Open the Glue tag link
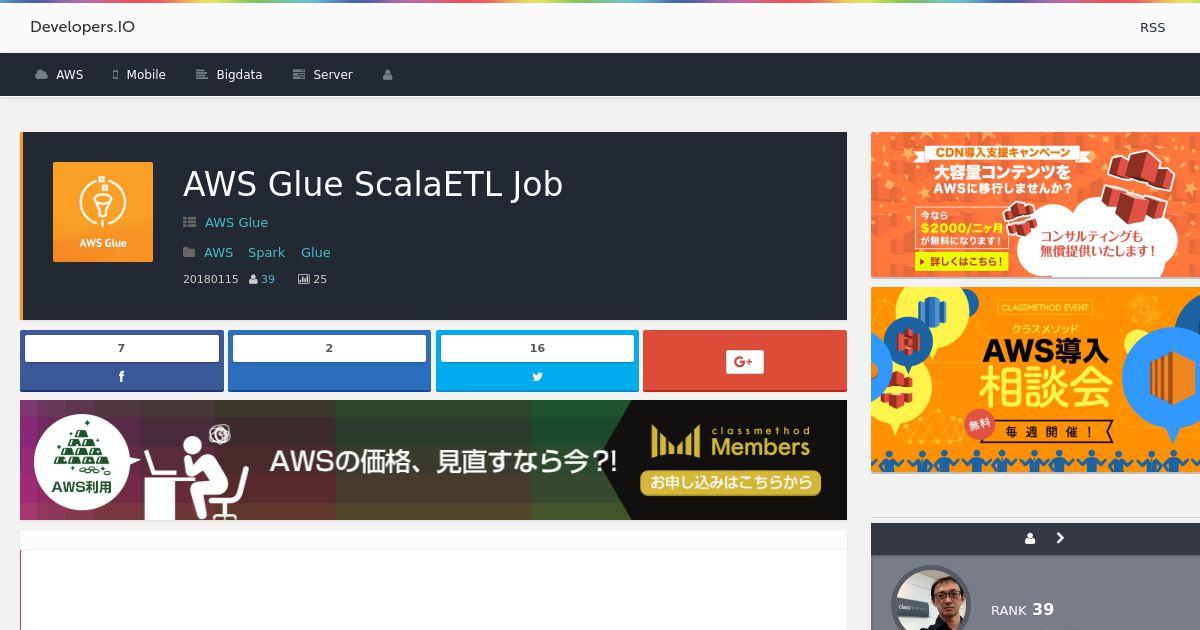Viewport: 1200px width, 630px height. click(x=316, y=252)
